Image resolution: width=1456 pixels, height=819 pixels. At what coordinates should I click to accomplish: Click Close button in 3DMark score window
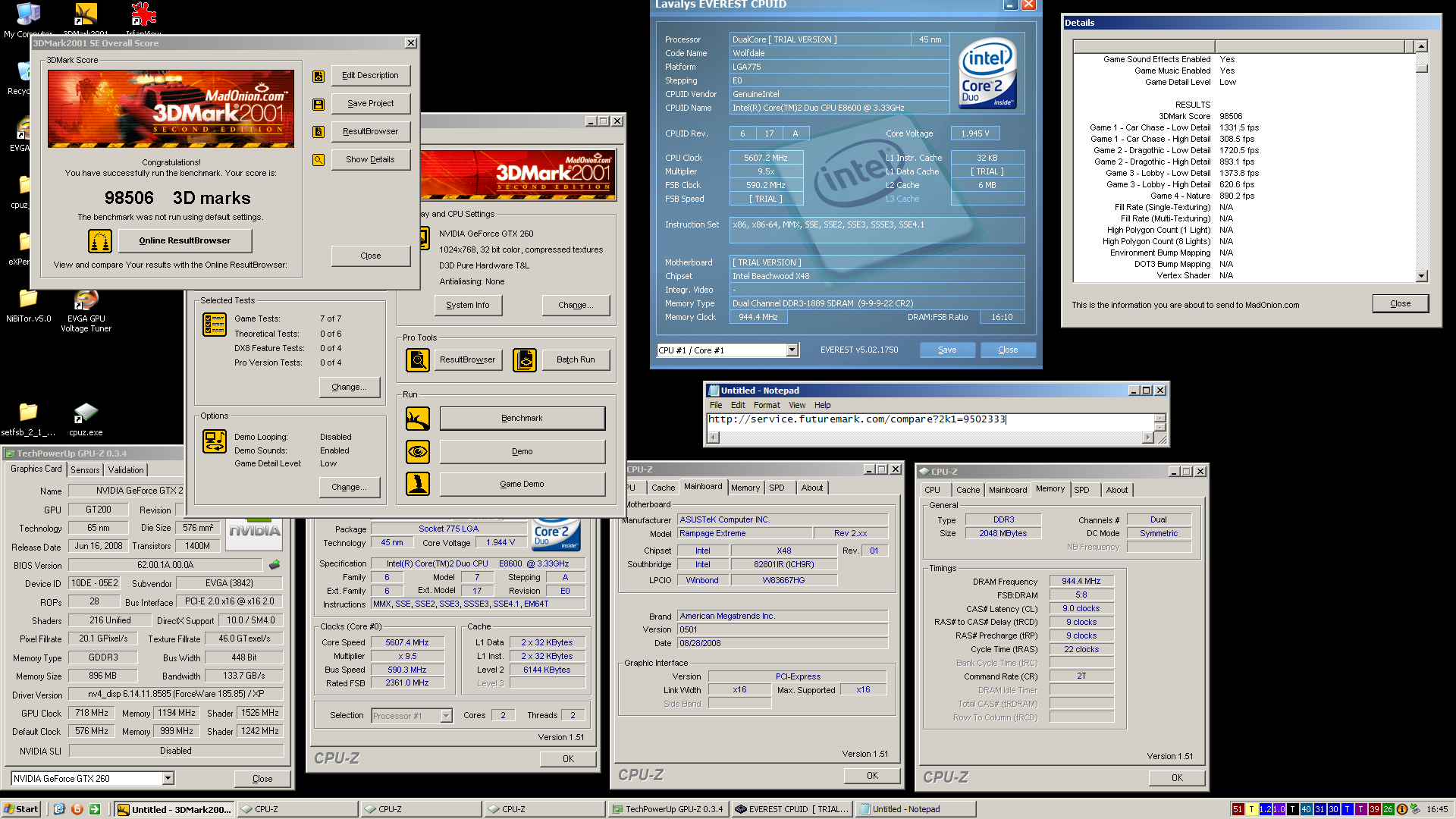370,256
